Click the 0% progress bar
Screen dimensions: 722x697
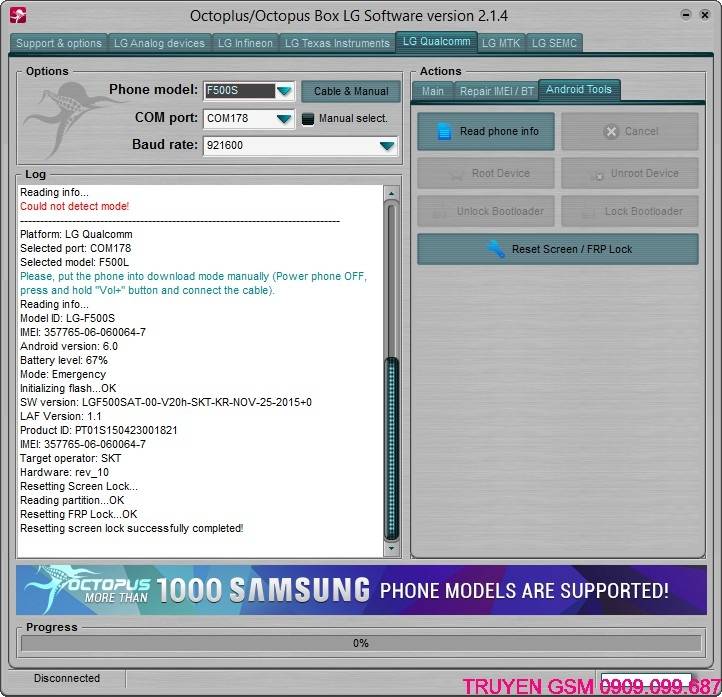point(361,643)
